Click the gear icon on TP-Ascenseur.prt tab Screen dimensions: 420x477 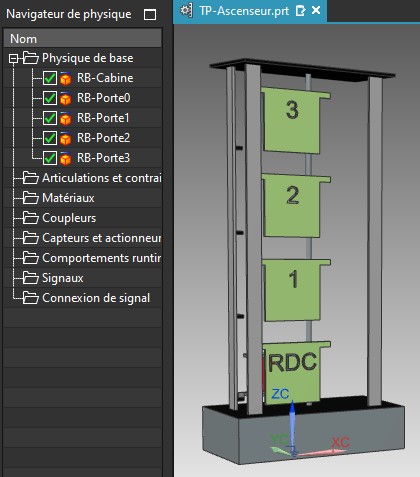pos(186,11)
